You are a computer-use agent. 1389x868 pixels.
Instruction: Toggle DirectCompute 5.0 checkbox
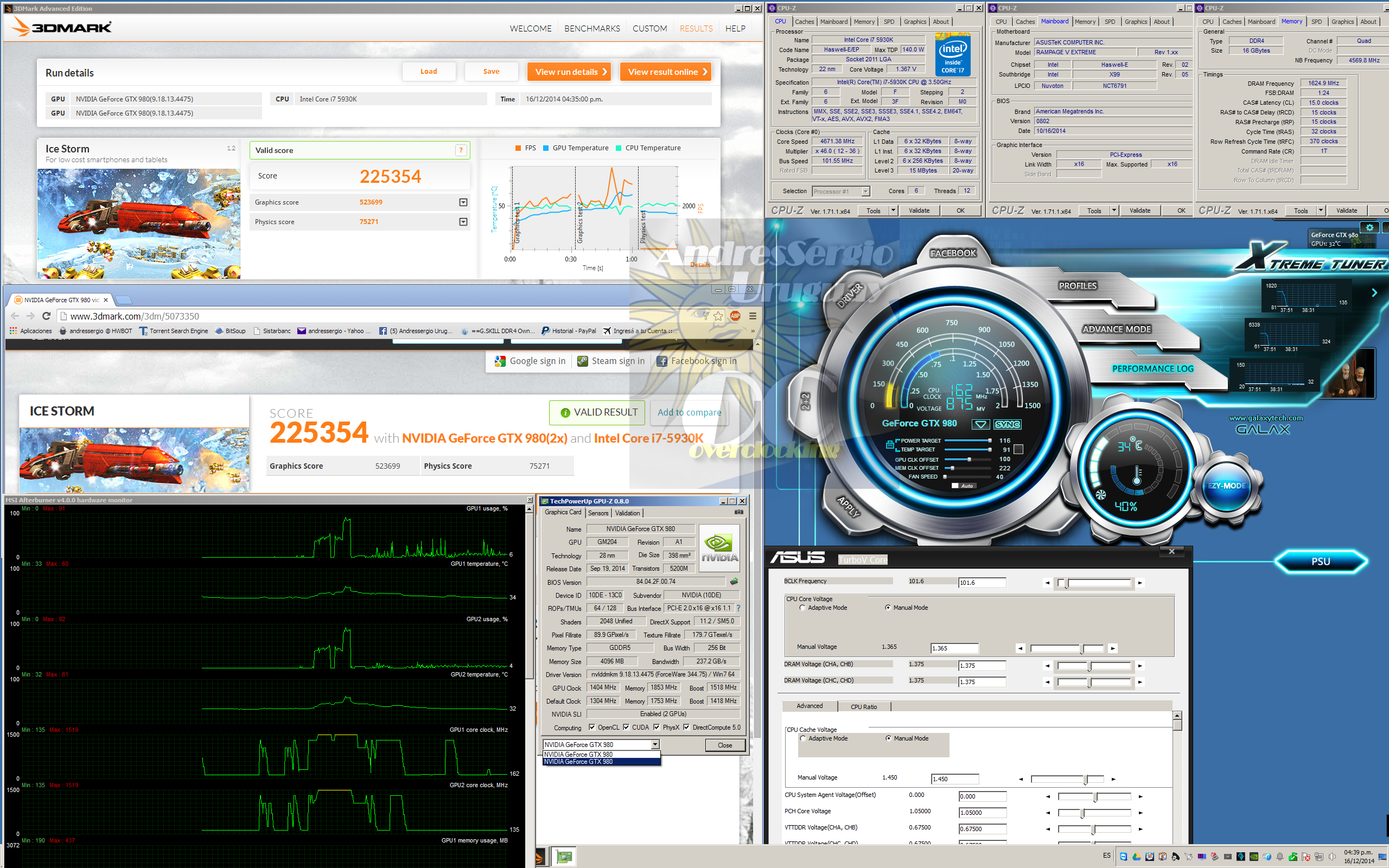tap(686, 727)
